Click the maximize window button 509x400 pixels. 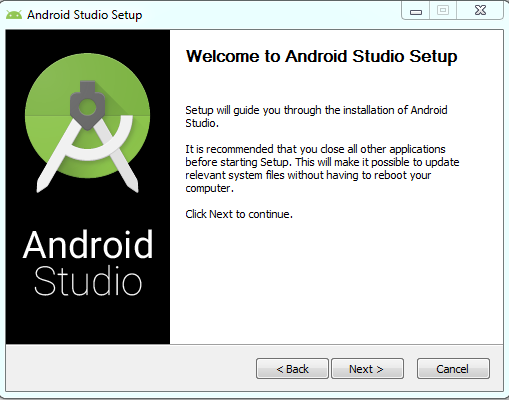pyautogui.click(x=443, y=11)
